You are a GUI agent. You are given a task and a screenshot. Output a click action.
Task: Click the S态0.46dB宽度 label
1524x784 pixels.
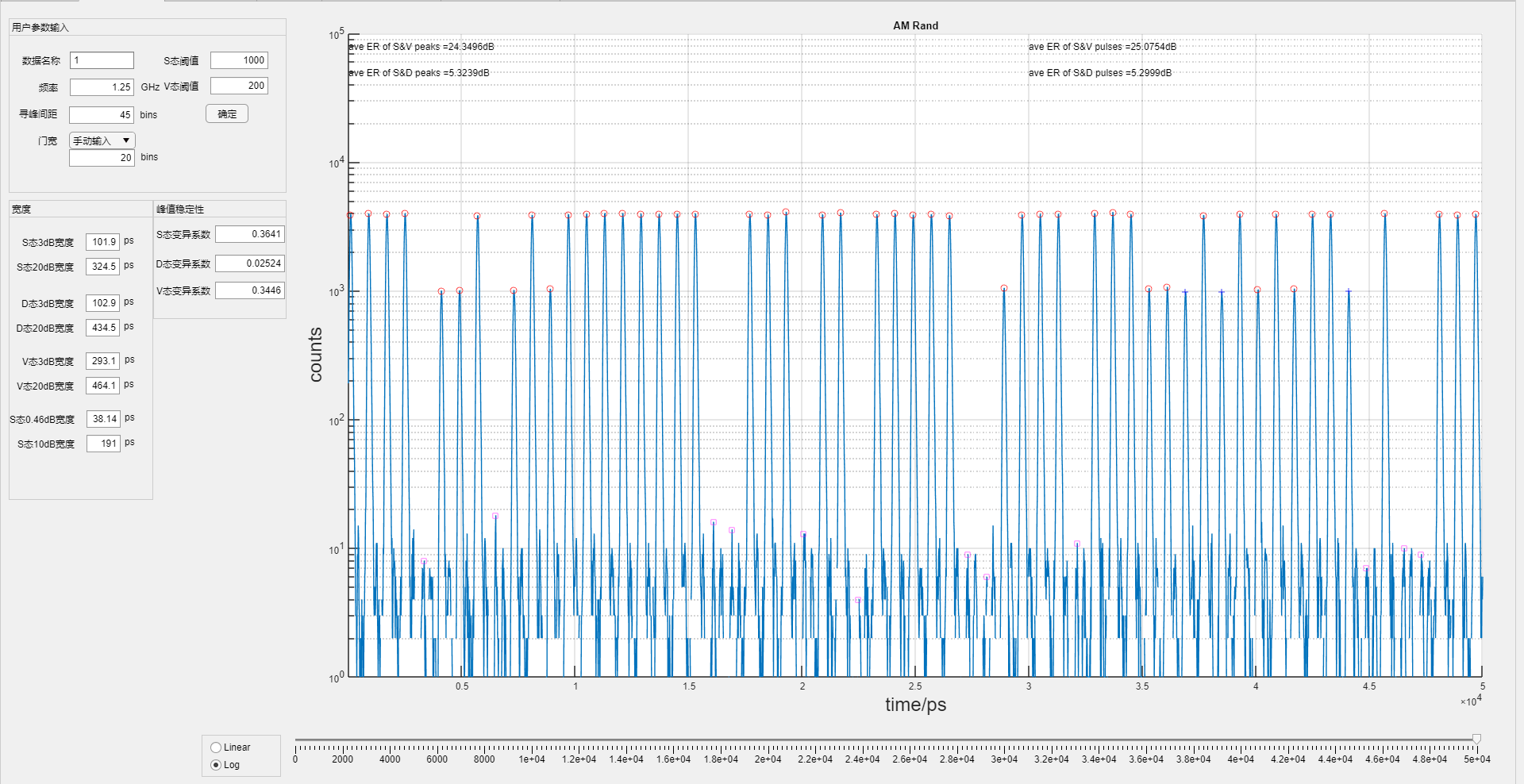point(42,420)
